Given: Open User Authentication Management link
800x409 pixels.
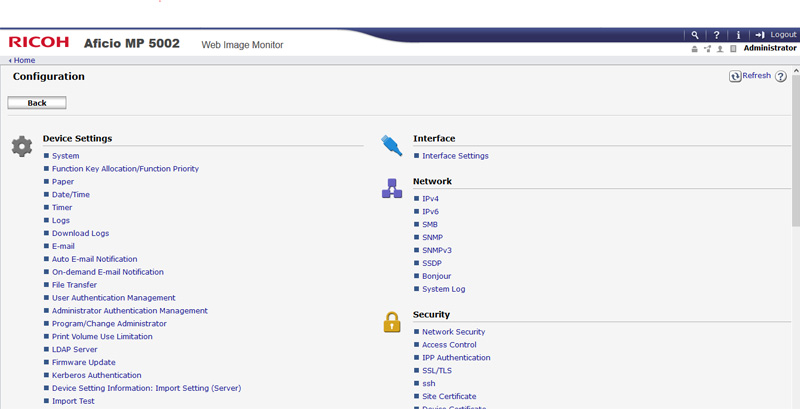Looking at the screenshot, I should [113, 298].
